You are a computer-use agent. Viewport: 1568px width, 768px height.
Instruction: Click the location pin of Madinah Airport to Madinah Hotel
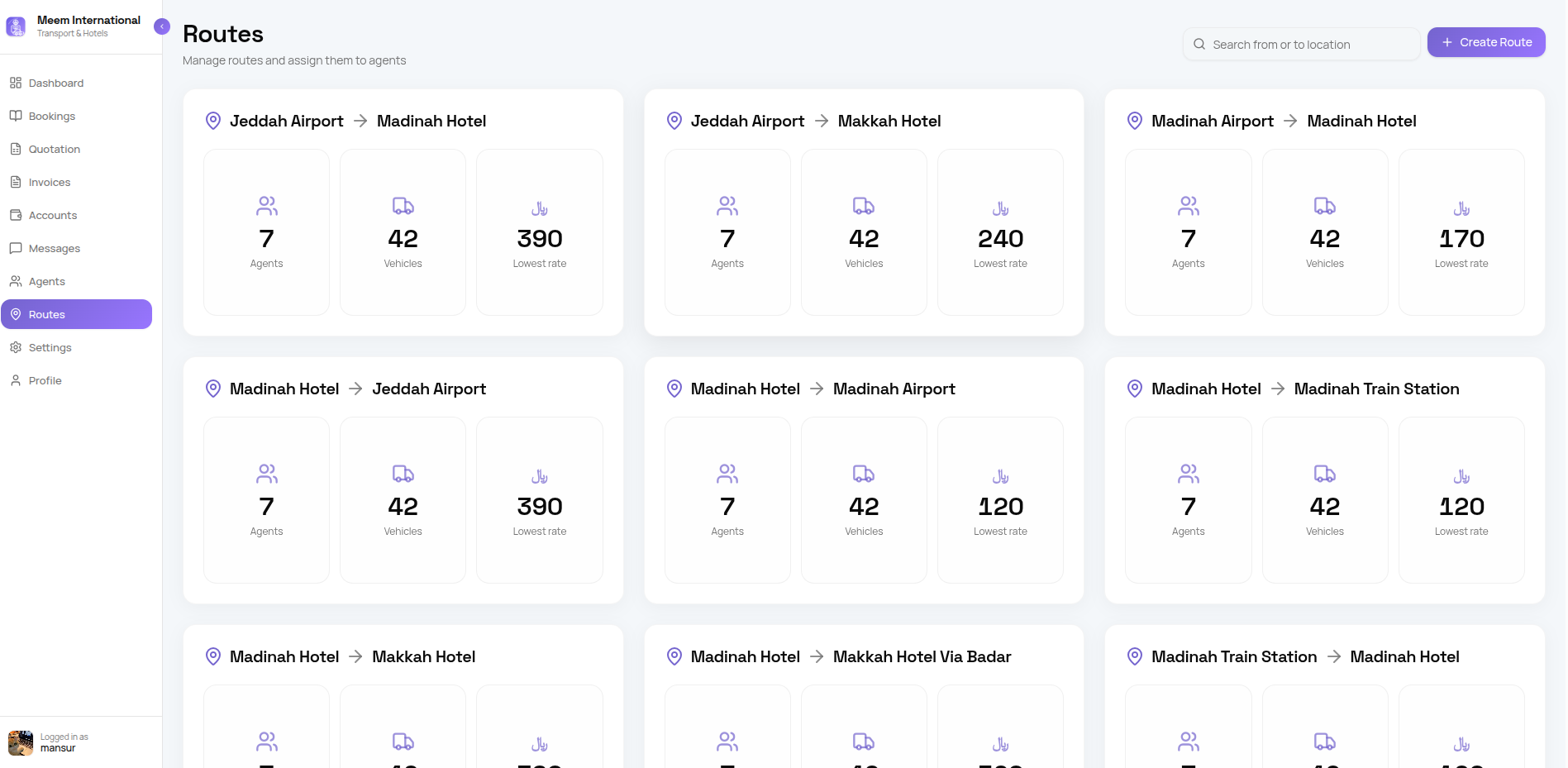tap(1135, 121)
